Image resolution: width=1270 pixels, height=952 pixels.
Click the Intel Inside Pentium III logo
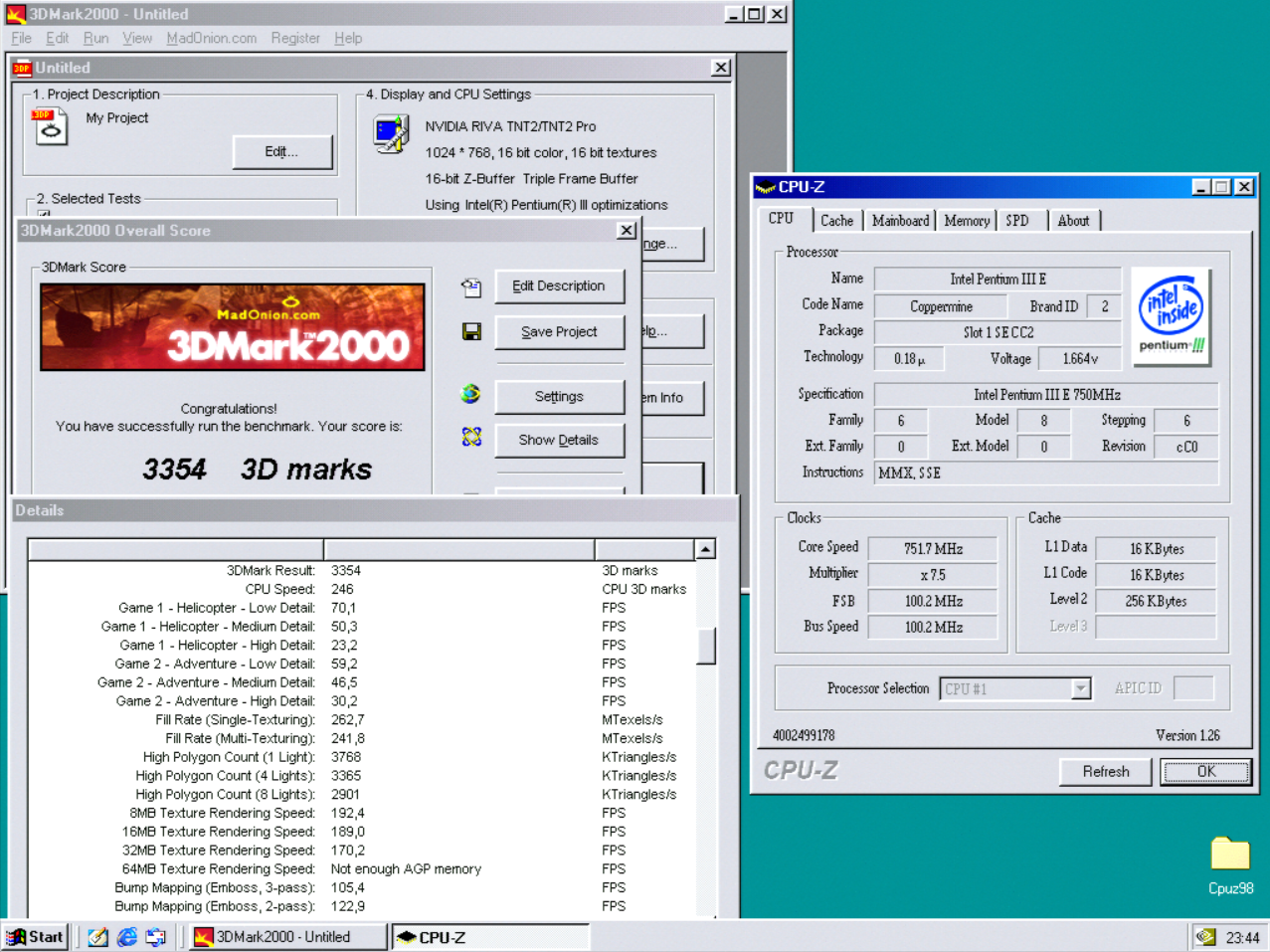click(x=1172, y=316)
